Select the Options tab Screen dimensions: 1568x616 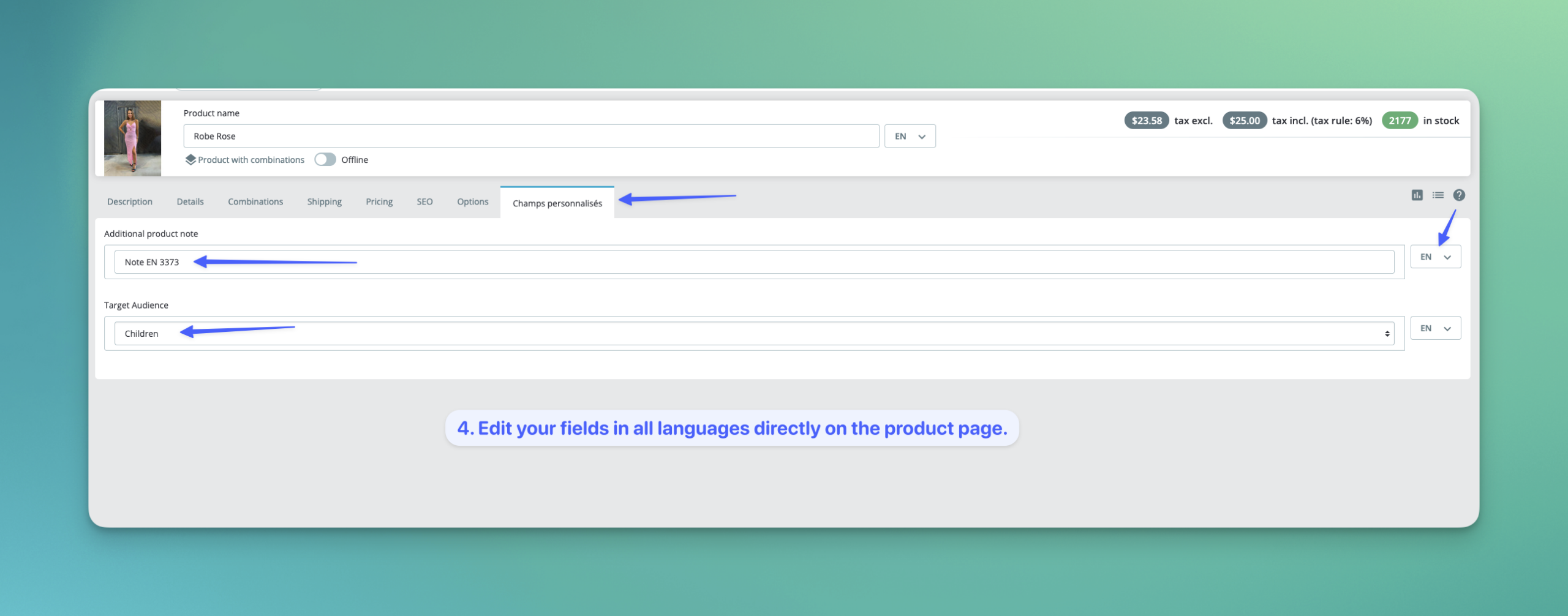[472, 202]
